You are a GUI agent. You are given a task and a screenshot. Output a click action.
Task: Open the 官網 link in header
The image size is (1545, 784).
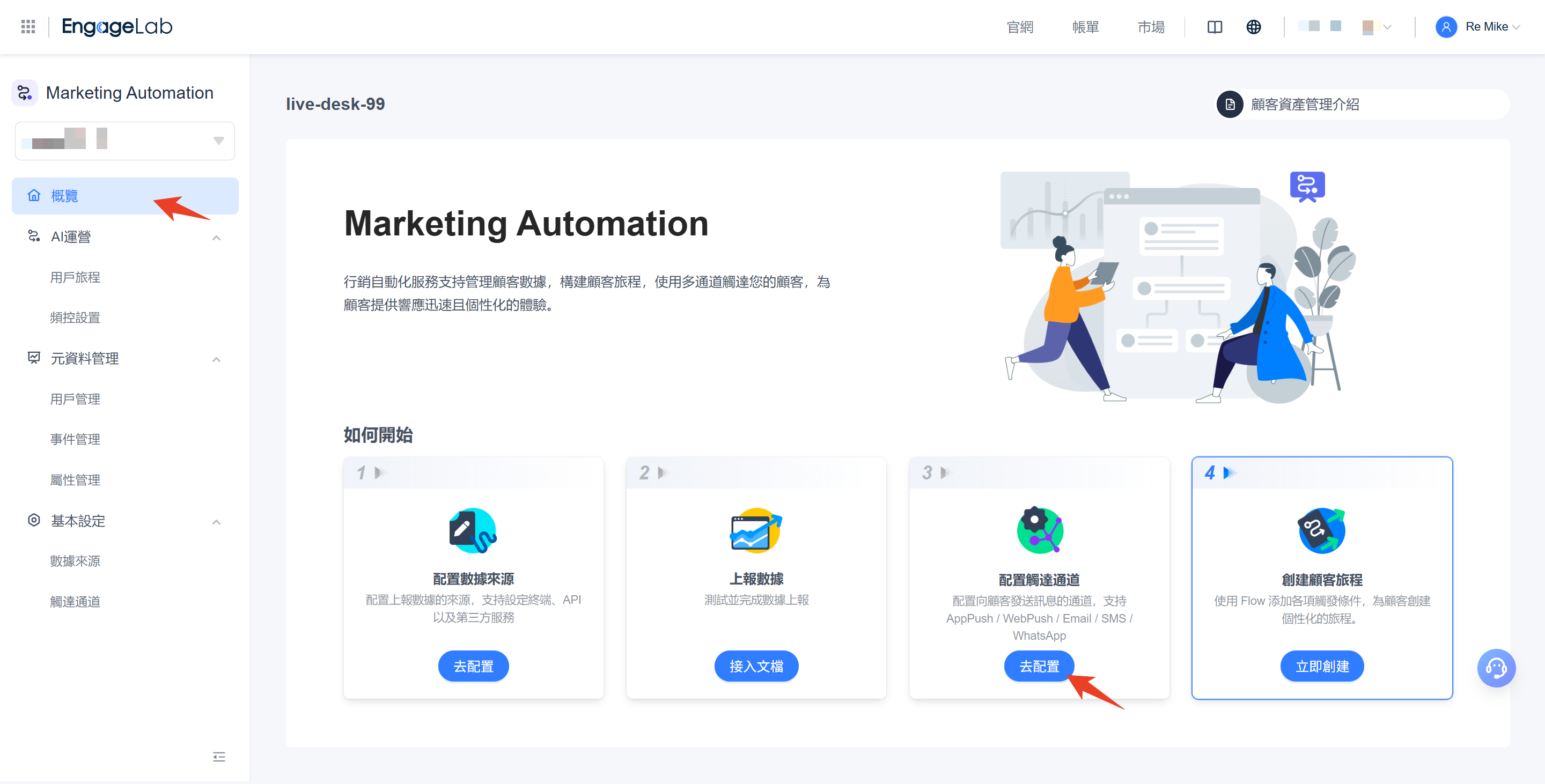pyautogui.click(x=1020, y=27)
